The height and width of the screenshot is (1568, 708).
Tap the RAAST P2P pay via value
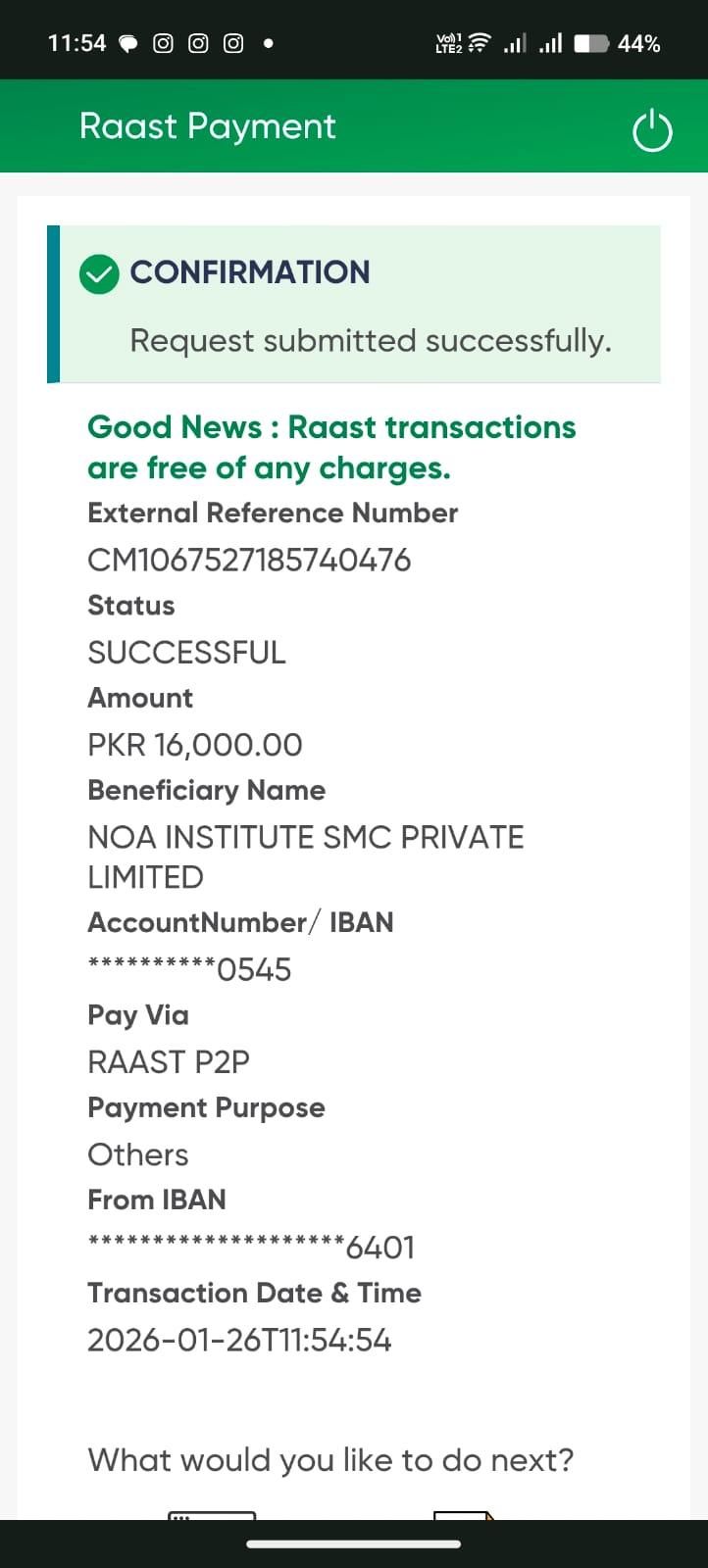169,1061
